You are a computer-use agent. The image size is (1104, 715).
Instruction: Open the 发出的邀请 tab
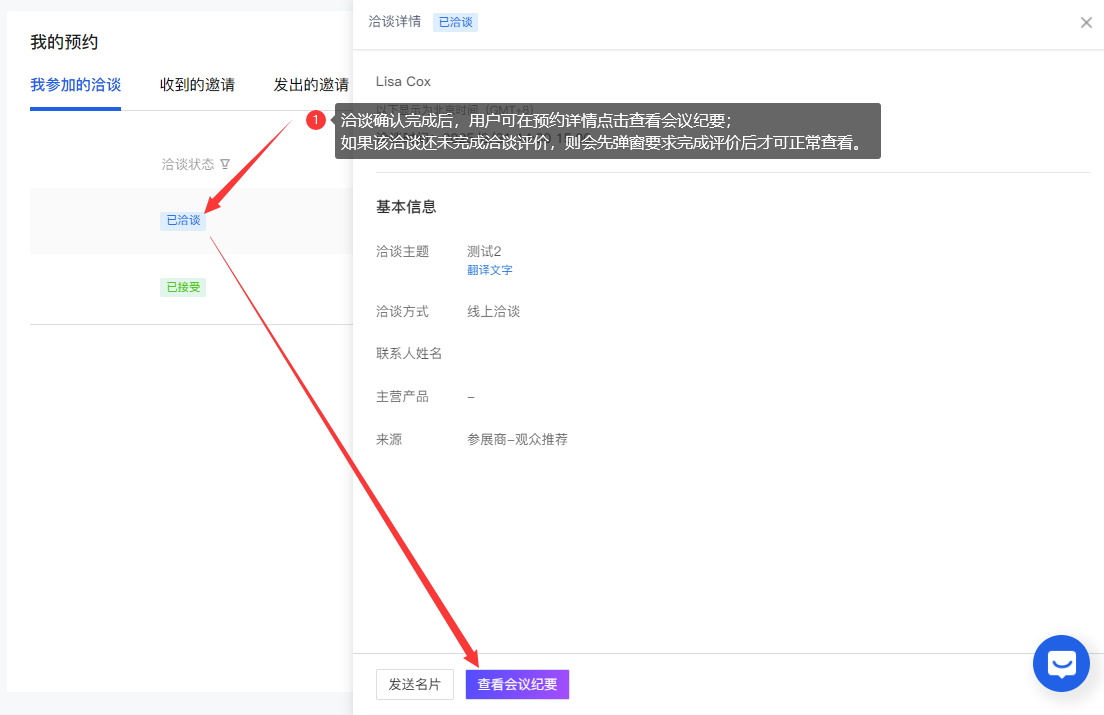pyautogui.click(x=311, y=85)
